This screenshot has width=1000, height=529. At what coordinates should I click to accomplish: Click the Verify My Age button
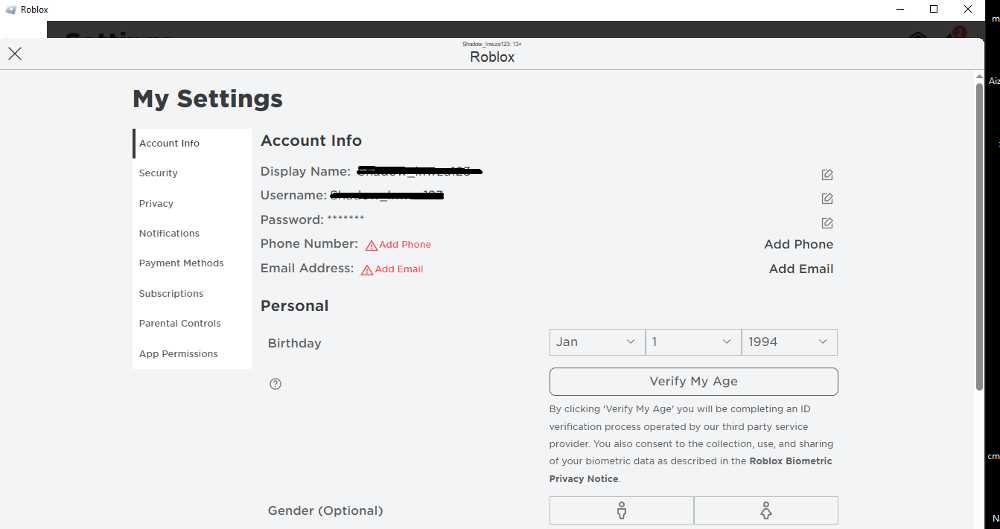tap(693, 382)
